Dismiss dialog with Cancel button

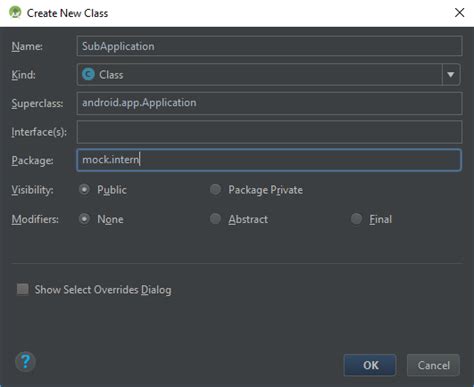(x=433, y=365)
